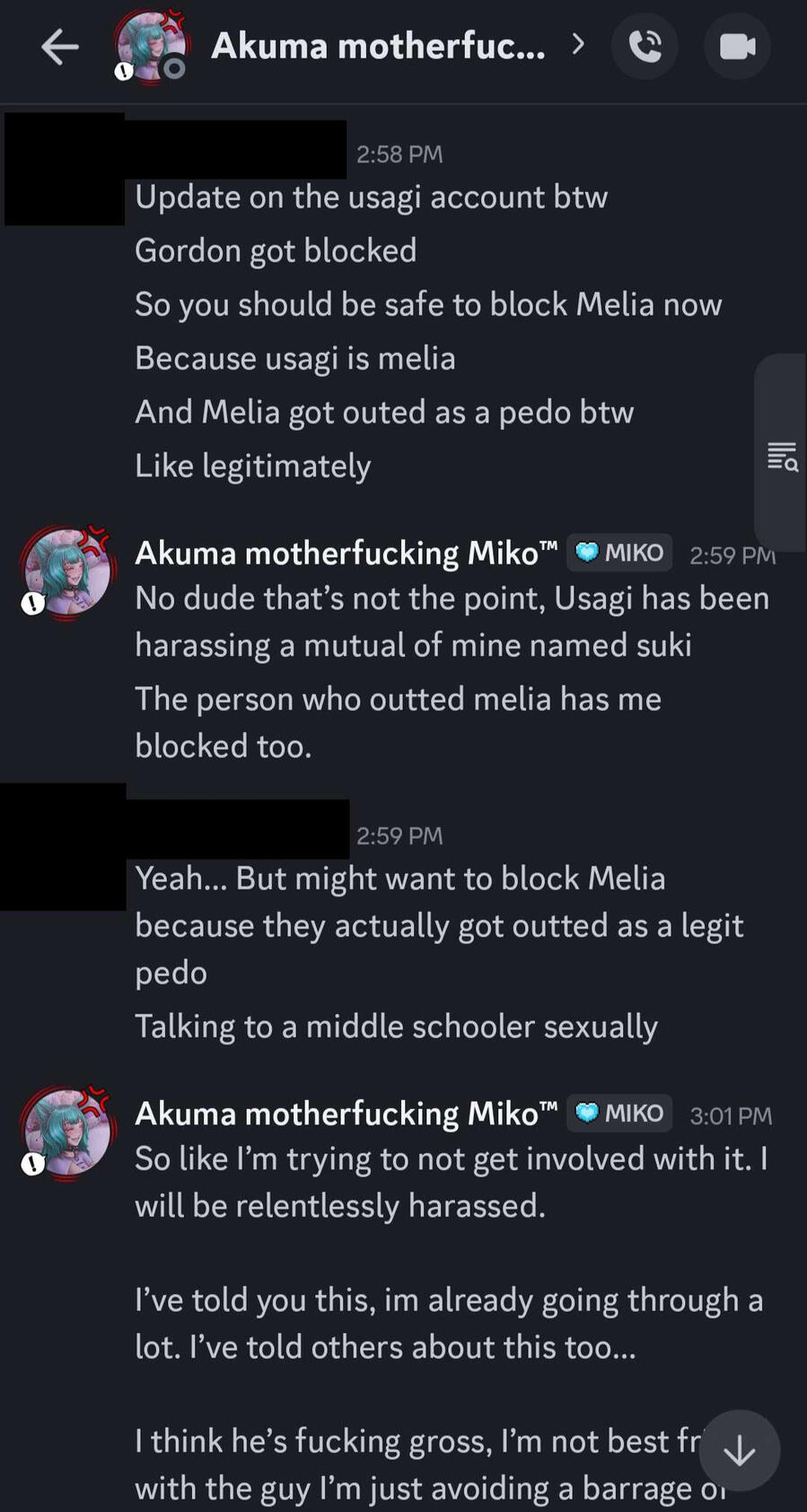The width and height of the screenshot is (807, 1512).
Task: Open Miko's avatar on the 2:59 PM message
Action: tap(66, 572)
